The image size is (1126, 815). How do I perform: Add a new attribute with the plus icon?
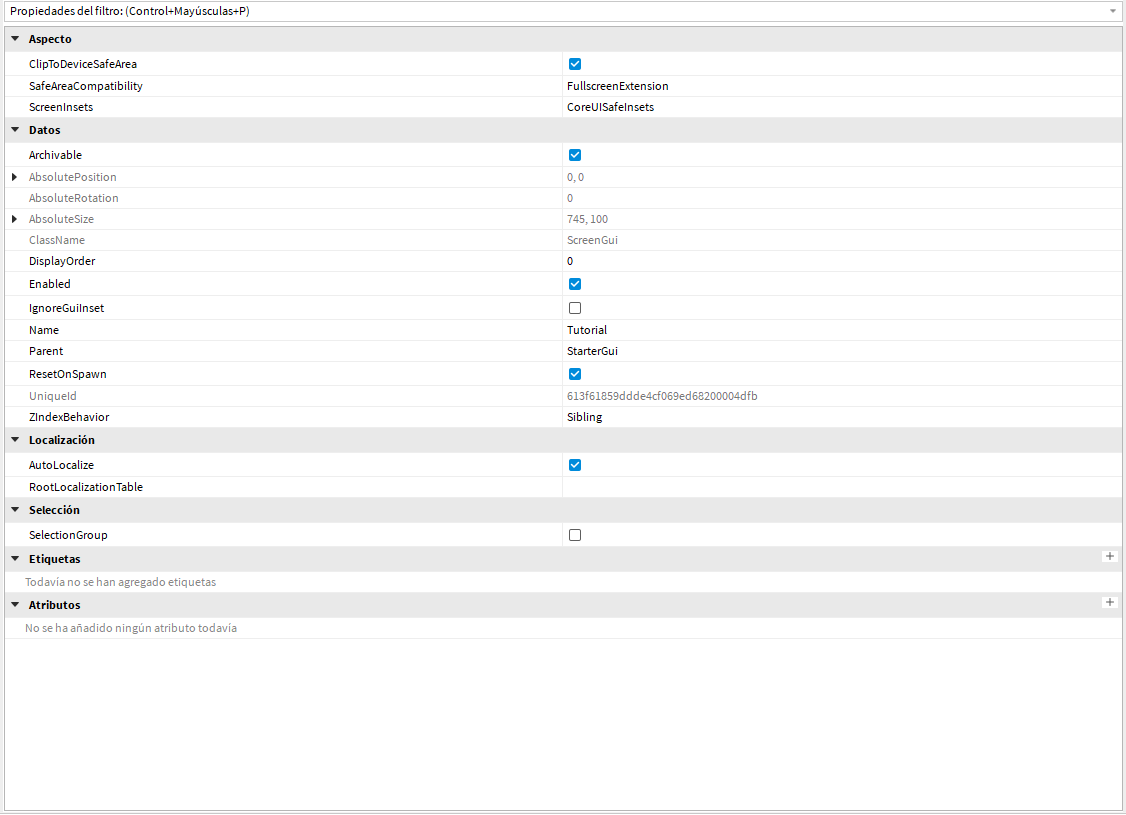[x=1110, y=602]
